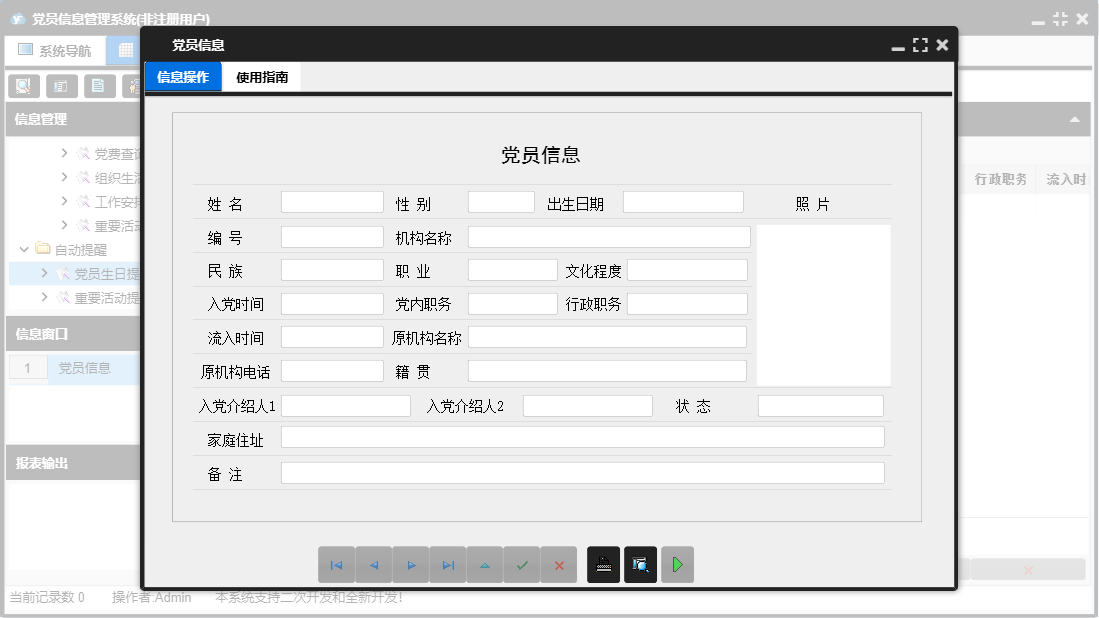
Task: Expand the 组织生活 tree node chevron
Action: (64, 177)
